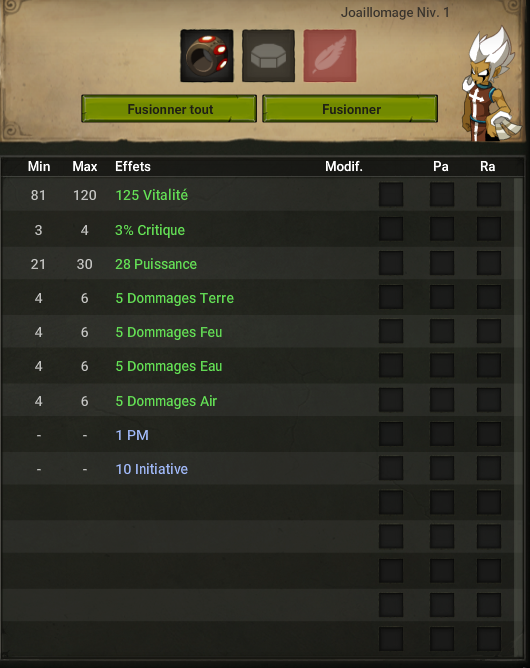Screen dimensions: 530x668
Task: Click the Min column header
Action: pyautogui.click(x=39, y=166)
